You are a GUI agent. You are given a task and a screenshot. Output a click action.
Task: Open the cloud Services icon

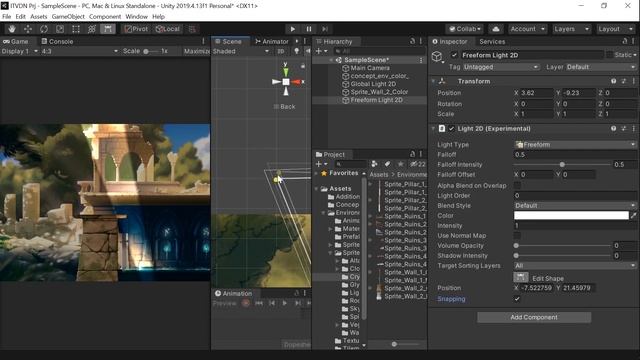pos(496,29)
